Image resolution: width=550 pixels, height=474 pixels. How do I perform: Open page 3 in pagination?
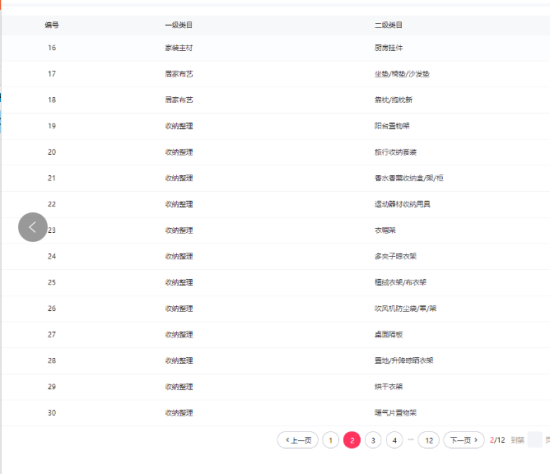coord(373,440)
